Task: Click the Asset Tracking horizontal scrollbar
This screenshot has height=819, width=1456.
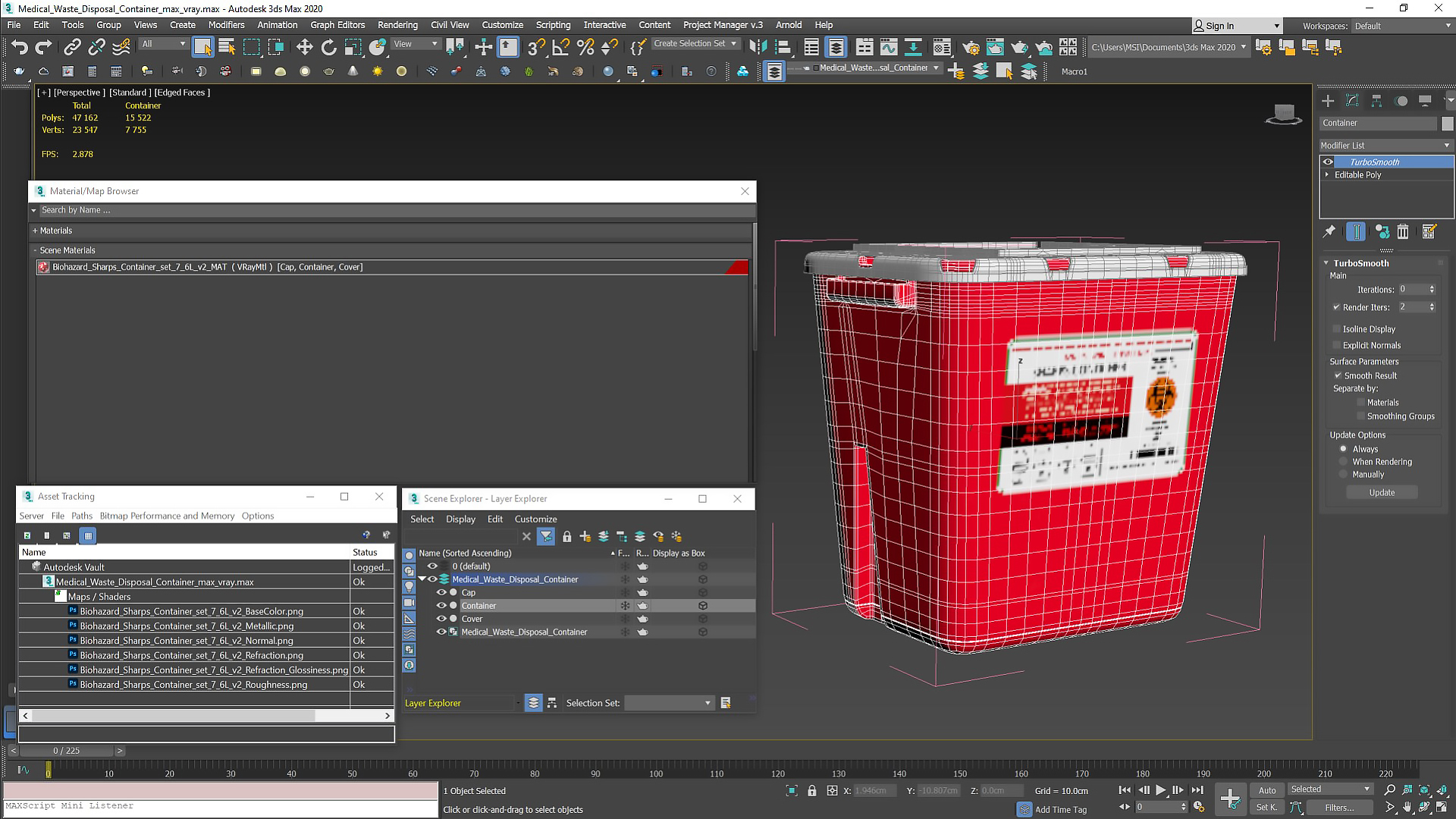Action: pyautogui.click(x=174, y=716)
